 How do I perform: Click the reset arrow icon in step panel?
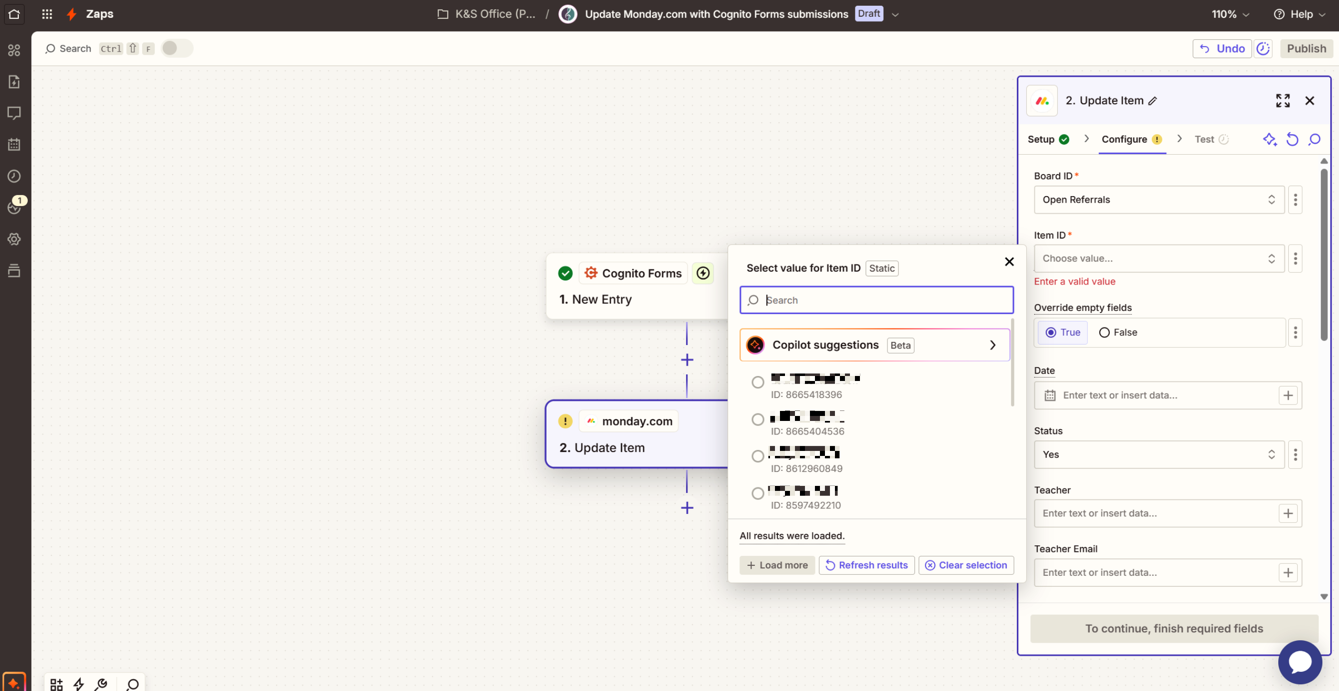click(1292, 140)
